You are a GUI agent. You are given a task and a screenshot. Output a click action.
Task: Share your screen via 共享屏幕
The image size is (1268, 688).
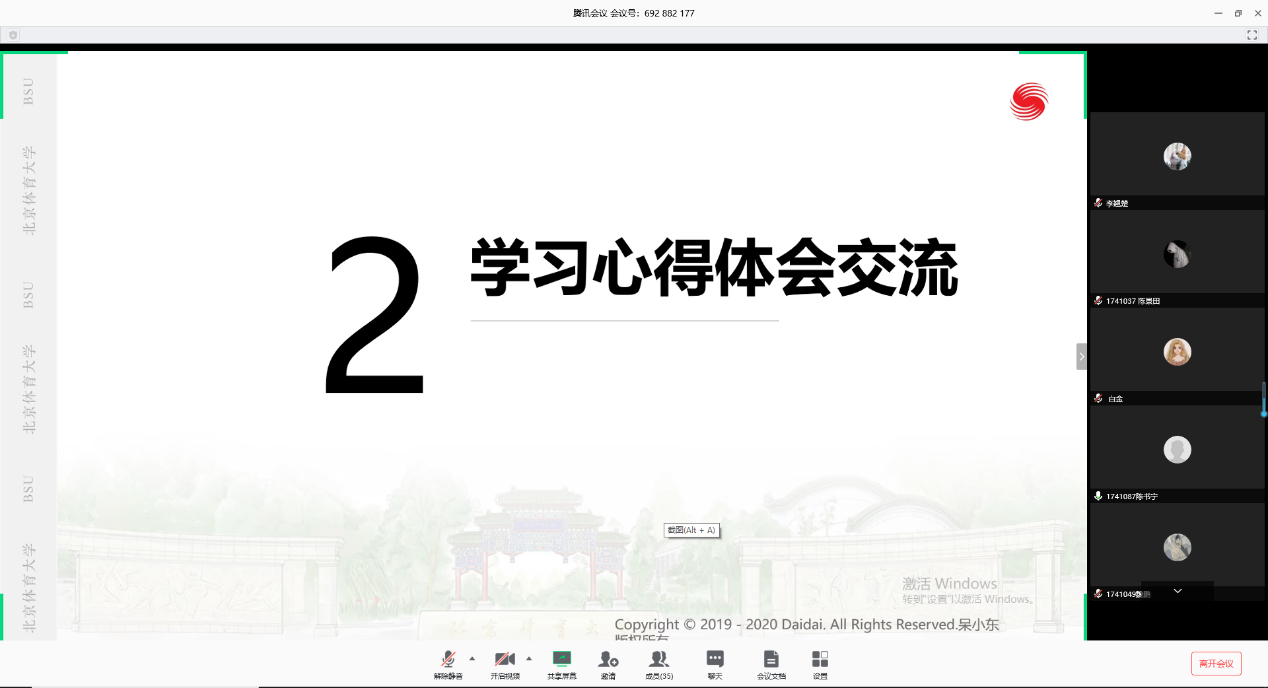tap(561, 663)
